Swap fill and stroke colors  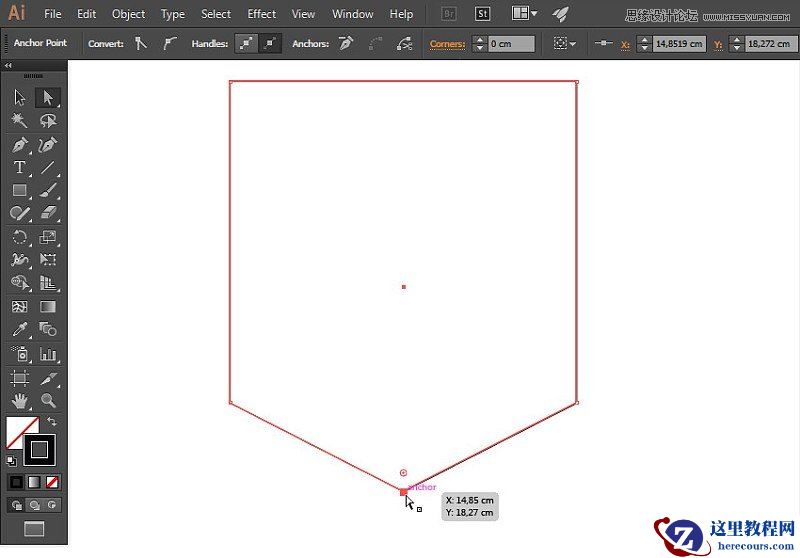click(52, 421)
